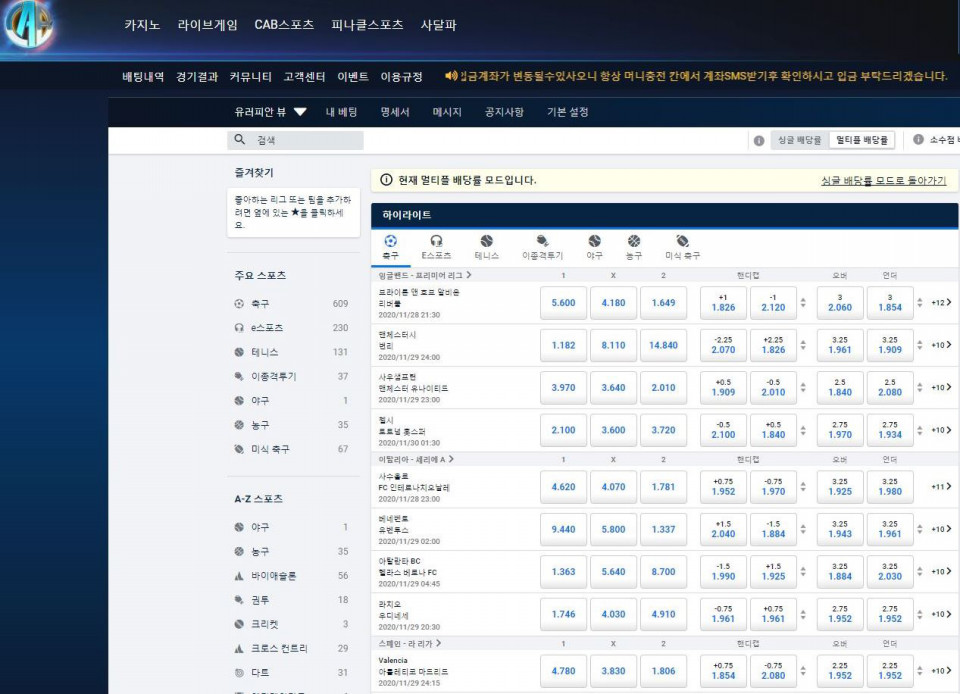Pick over 3.25 odds 1.943 베네벤토
Screen dimensions: 960x694
(840, 529)
